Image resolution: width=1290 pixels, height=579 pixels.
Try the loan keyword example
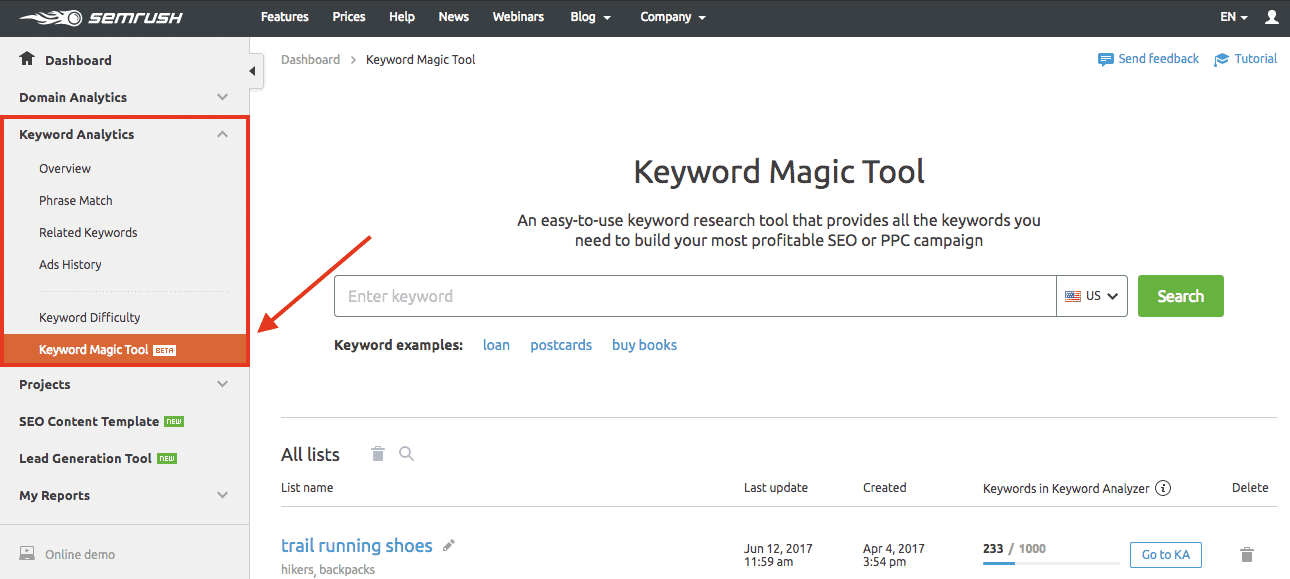496,345
